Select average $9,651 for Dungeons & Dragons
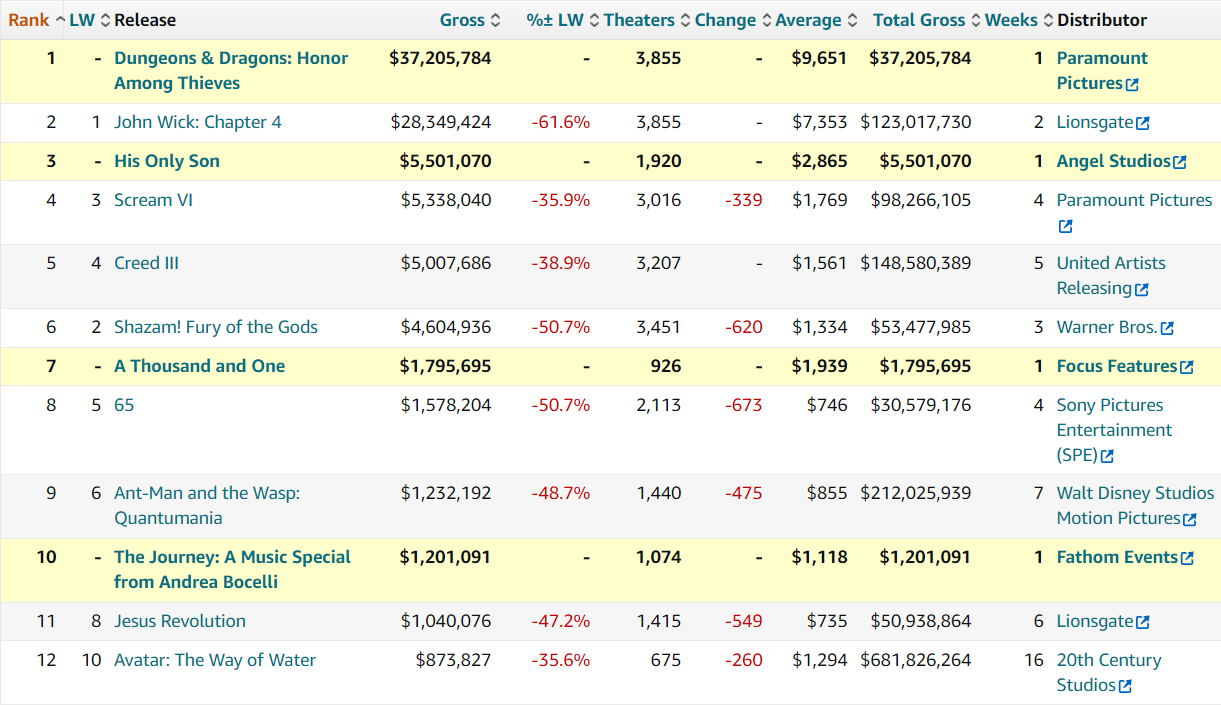 point(819,58)
